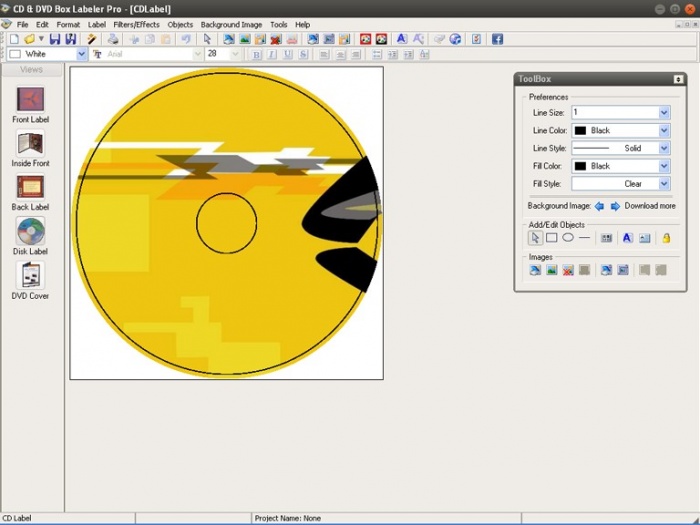Viewport: 700px width, 525px height.
Task: Toggle Italic text formatting
Action: point(273,54)
